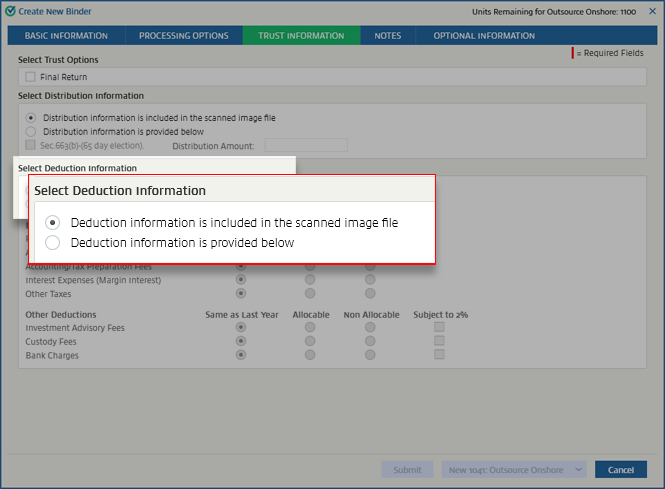The height and width of the screenshot is (489, 665).
Task: Choose deduction information is provided below
Action: click(x=53, y=242)
